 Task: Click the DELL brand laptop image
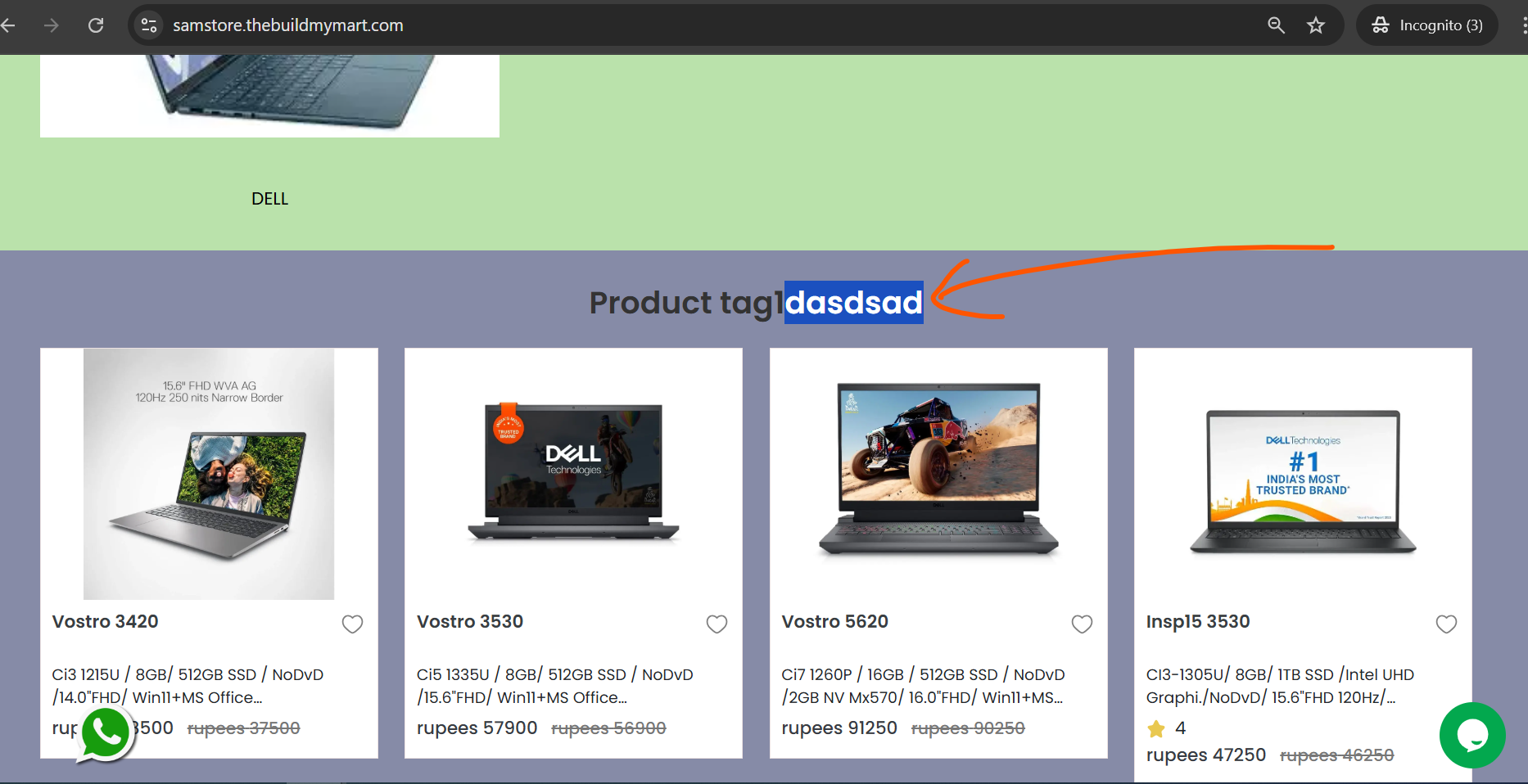tap(269, 96)
